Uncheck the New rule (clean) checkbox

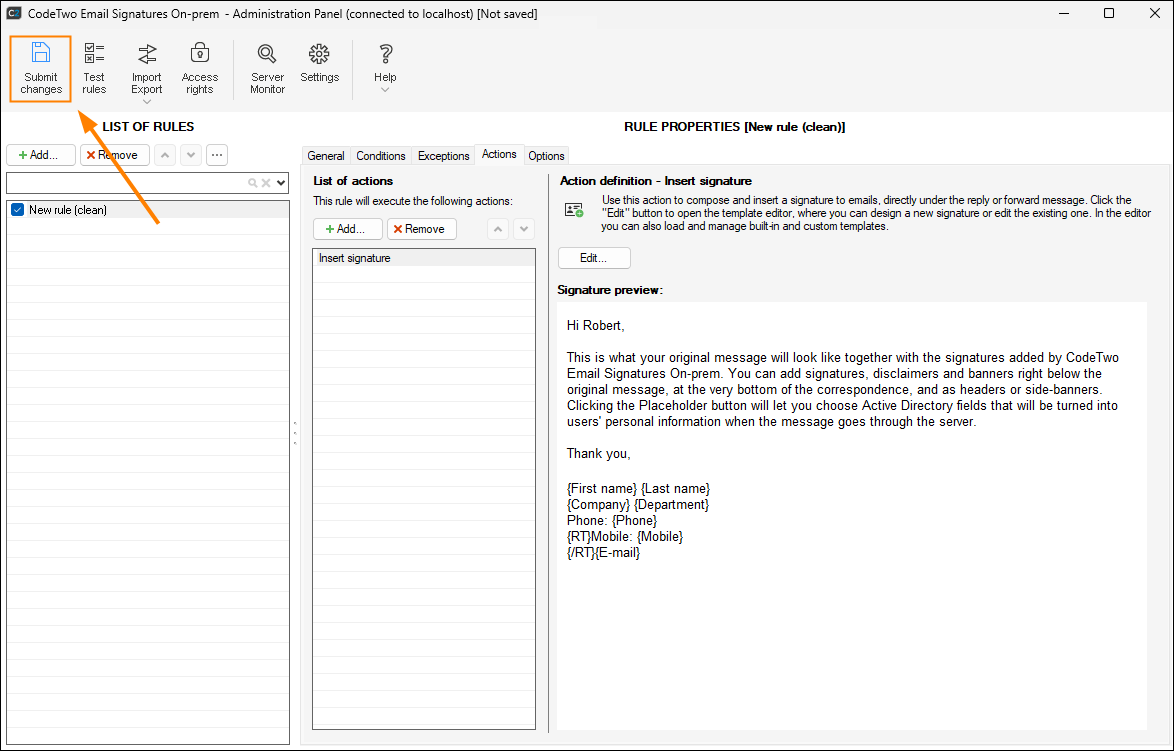pos(17,210)
